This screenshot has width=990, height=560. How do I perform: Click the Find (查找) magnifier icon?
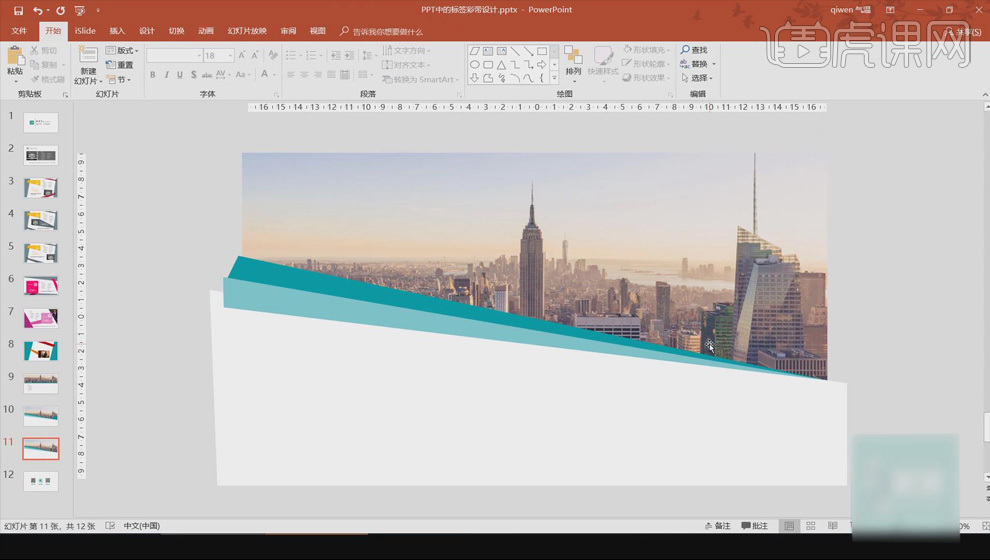[686, 50]
